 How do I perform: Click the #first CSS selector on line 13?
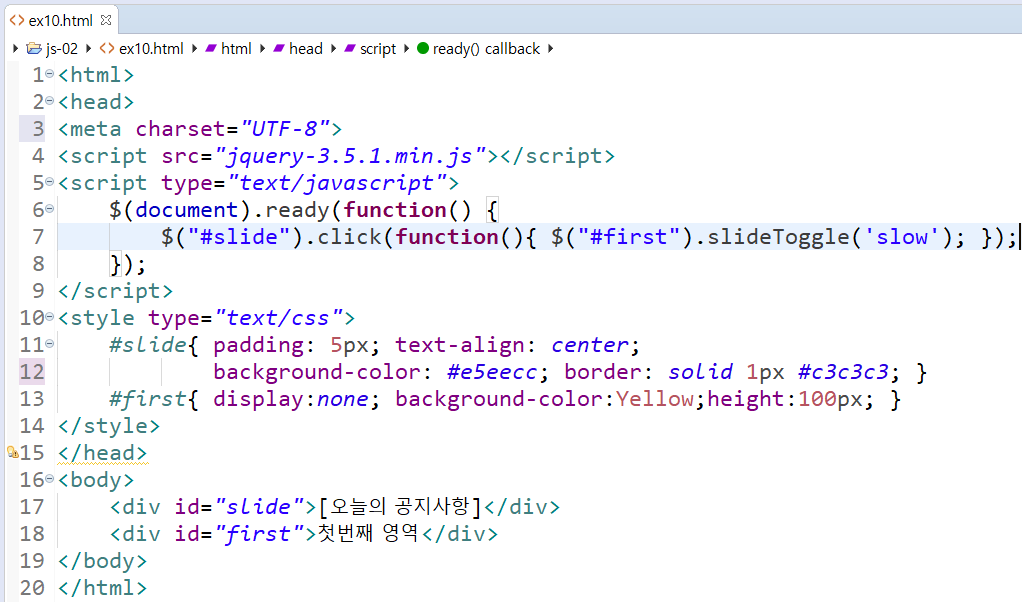148,399
